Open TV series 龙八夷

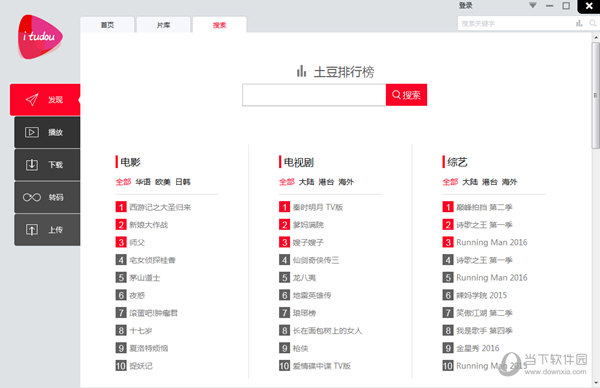pos(304,278)
